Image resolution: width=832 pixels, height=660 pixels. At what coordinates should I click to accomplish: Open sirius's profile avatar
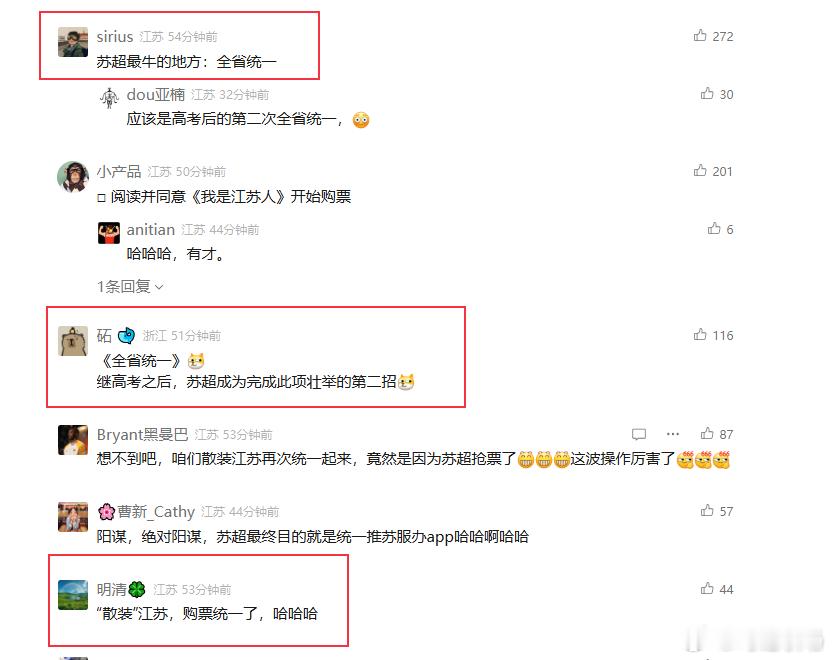click(x=73, y=42)
